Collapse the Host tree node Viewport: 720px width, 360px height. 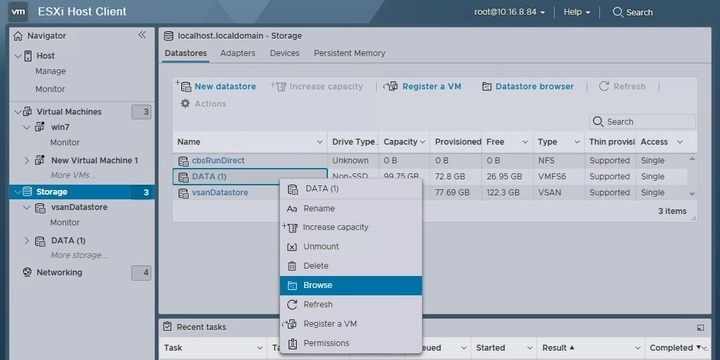(18, 56)
